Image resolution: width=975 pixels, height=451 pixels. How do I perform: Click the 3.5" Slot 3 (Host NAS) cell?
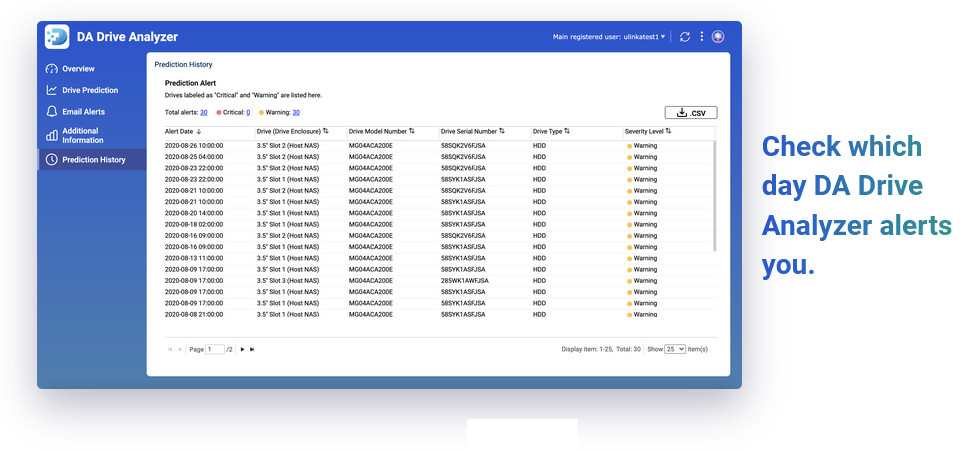288,281
